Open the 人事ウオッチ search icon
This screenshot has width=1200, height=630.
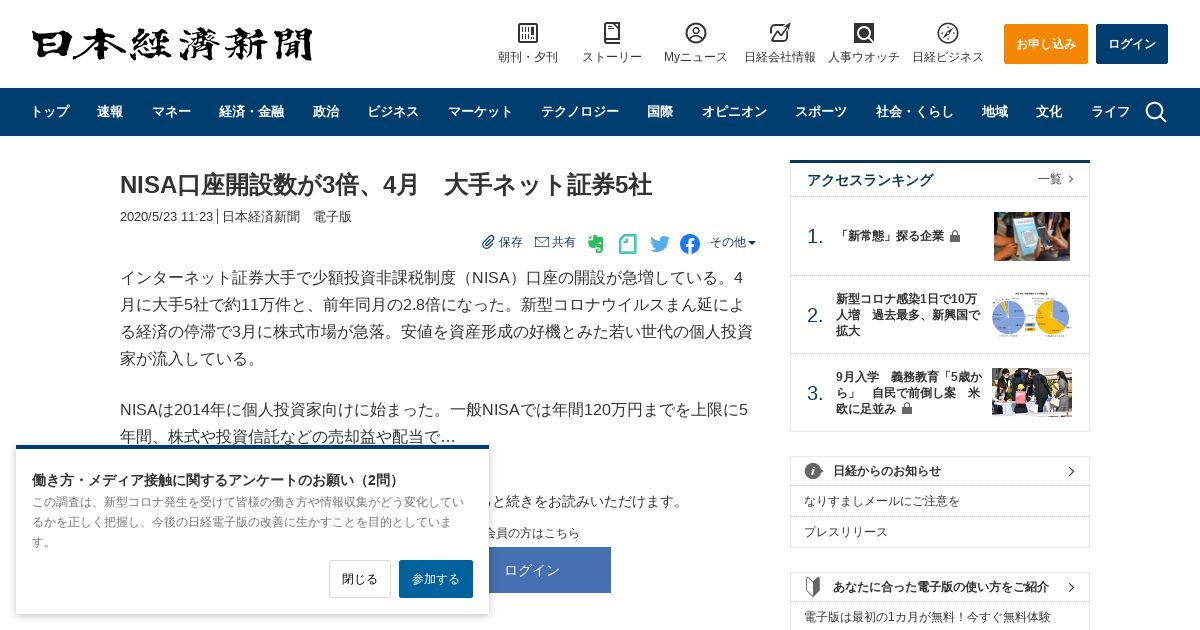point(864,33)
